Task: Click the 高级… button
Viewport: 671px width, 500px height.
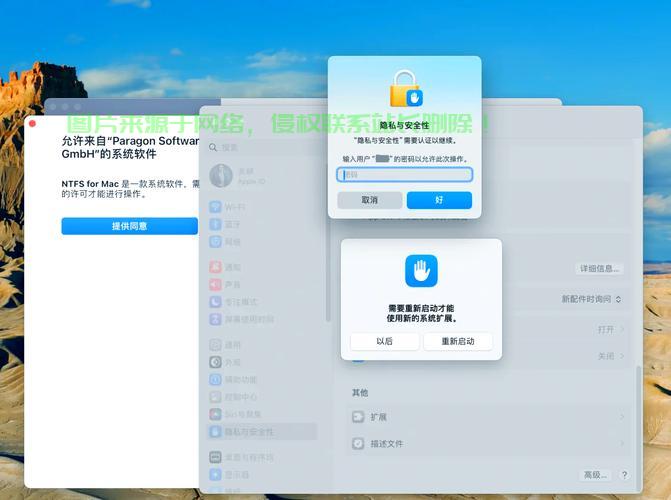Action: (x=595, y=475)
